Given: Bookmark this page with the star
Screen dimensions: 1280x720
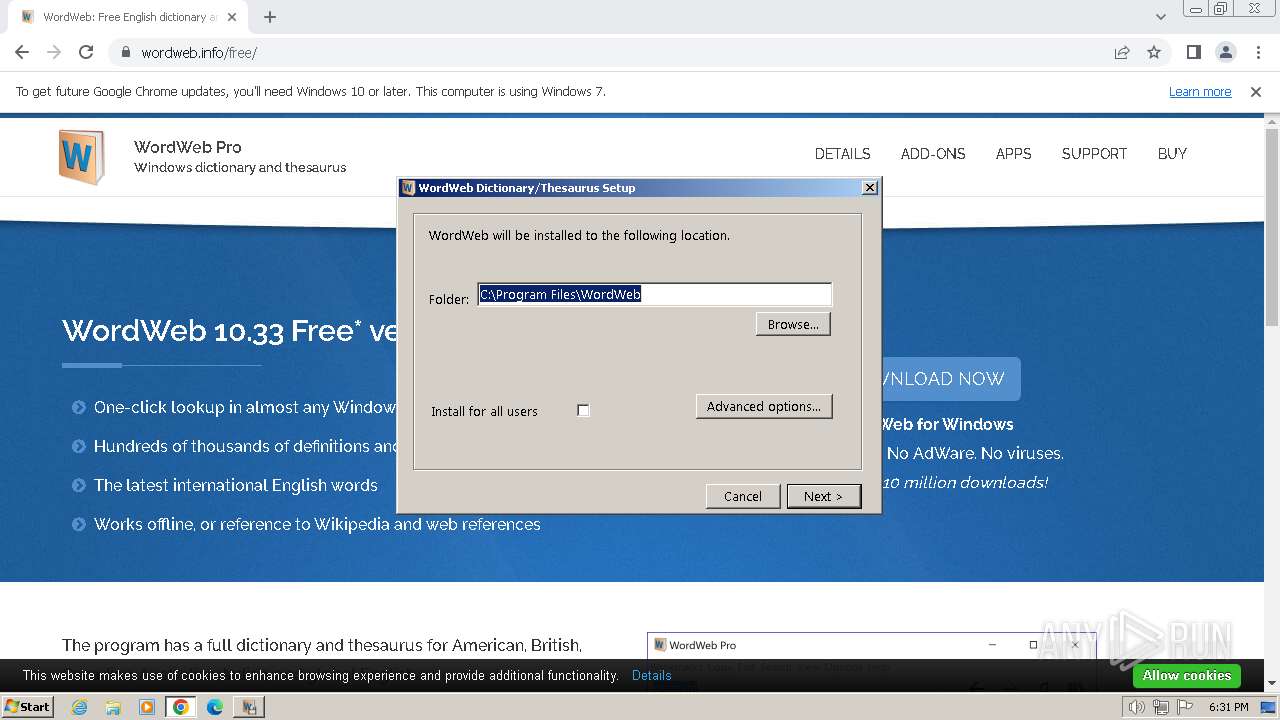Looking at the screenshot, I should coord(1154,52).
